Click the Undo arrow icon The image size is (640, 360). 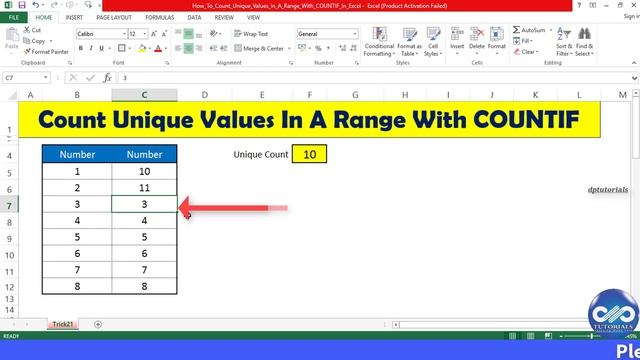tap(36, 5)
